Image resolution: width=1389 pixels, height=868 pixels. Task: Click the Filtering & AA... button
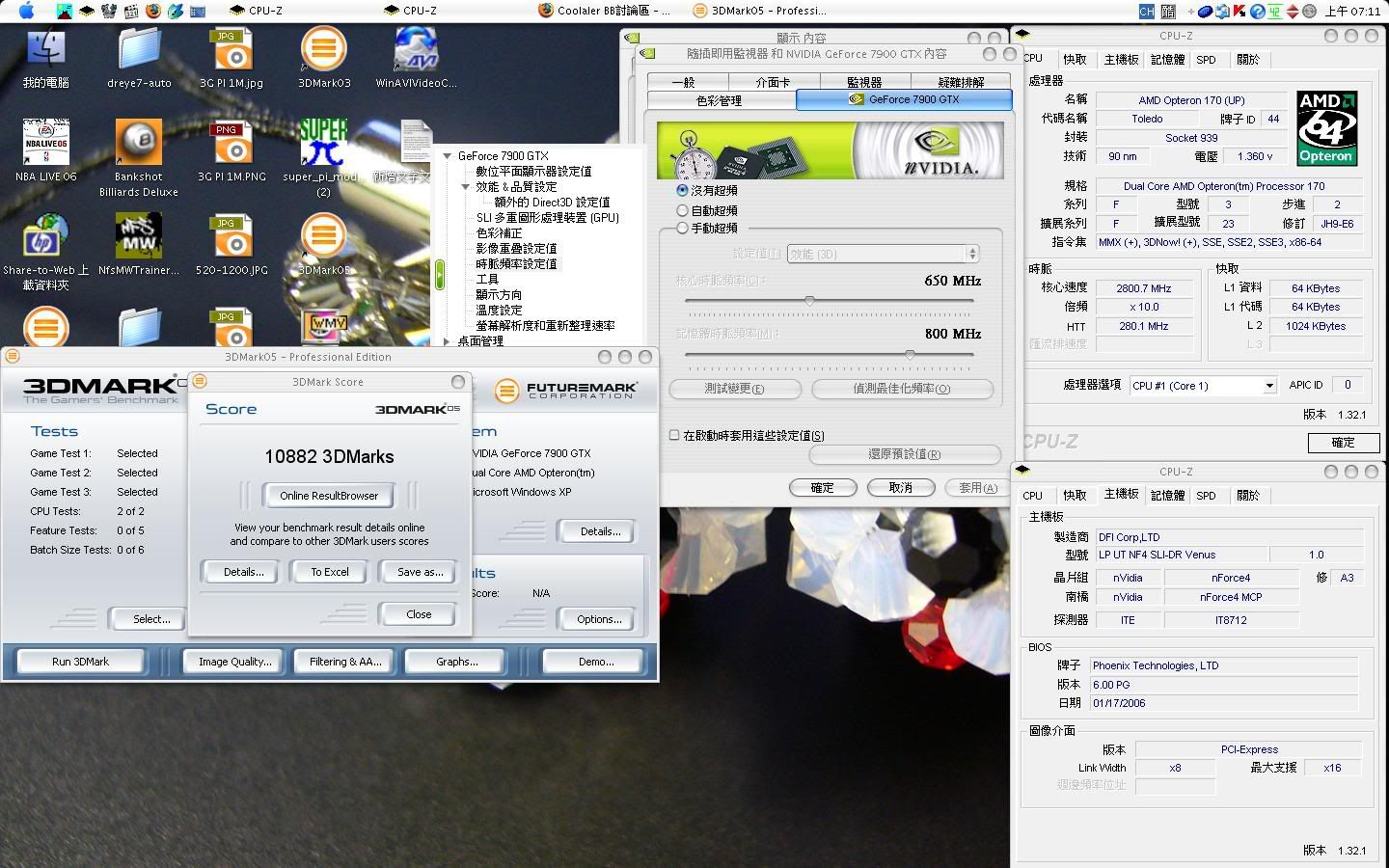point(345,662)
